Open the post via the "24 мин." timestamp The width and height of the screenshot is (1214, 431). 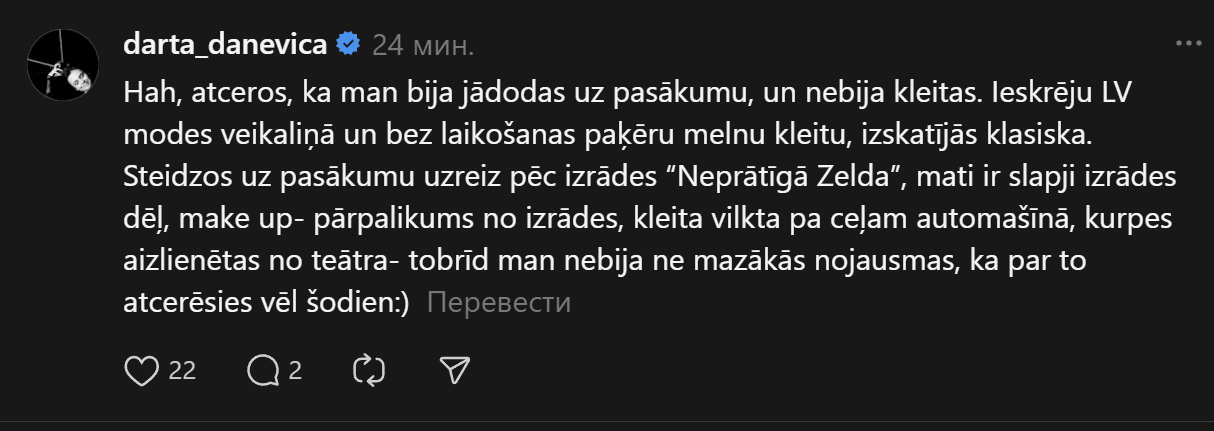(423, 46)
